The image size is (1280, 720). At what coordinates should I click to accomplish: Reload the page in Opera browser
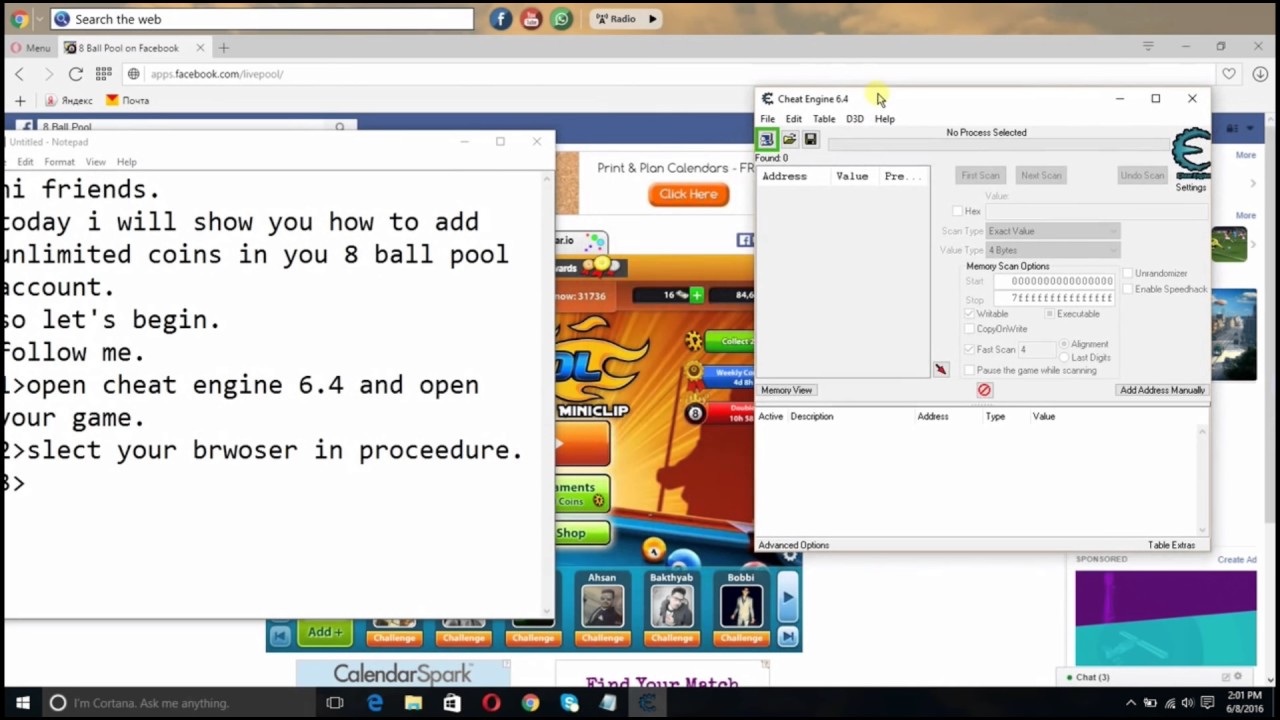click(x=75, y=74)
